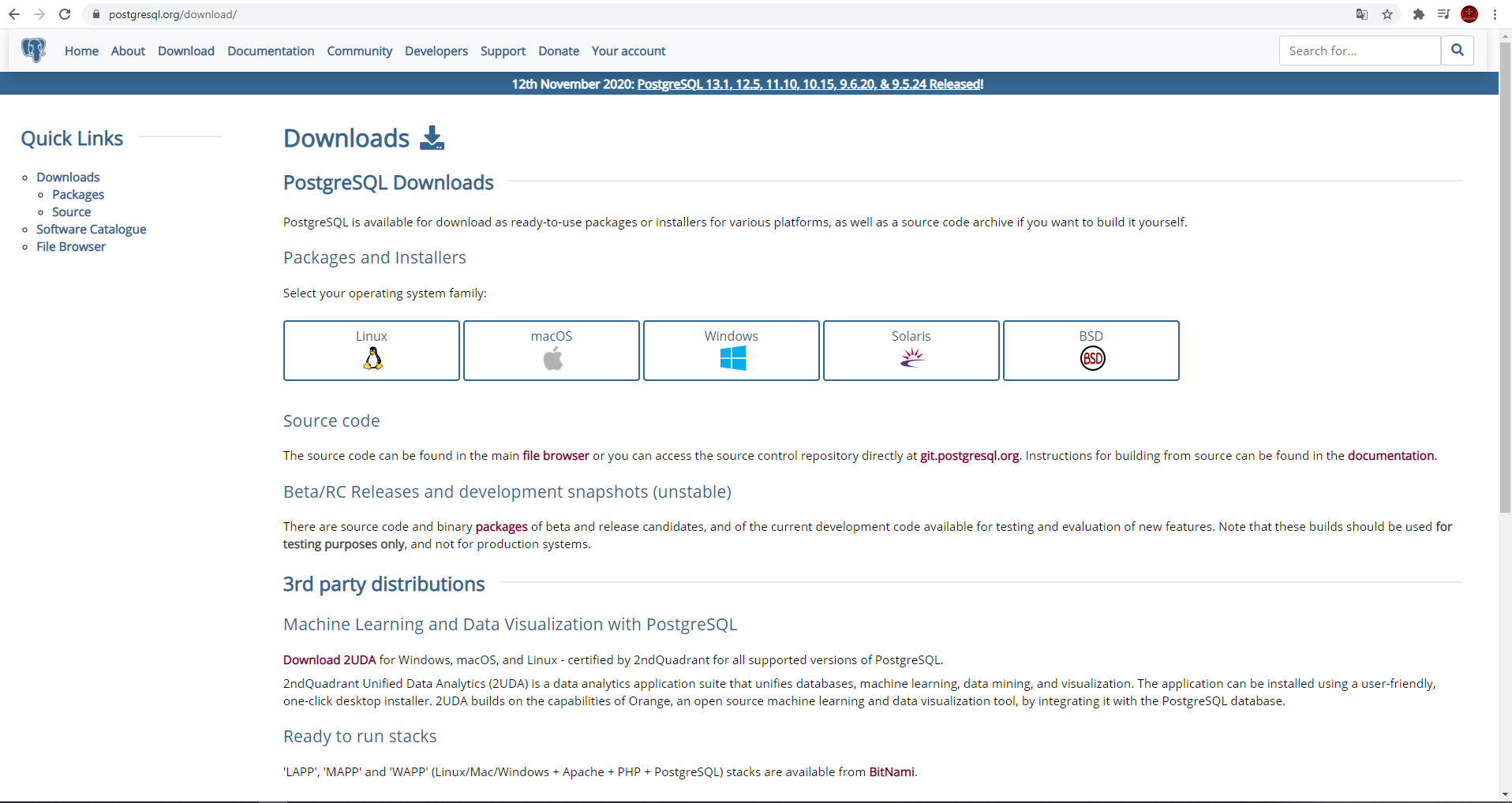
Task: Reload the page with the refresh icon
Action: pyautogui.click(x=65, y=14)
